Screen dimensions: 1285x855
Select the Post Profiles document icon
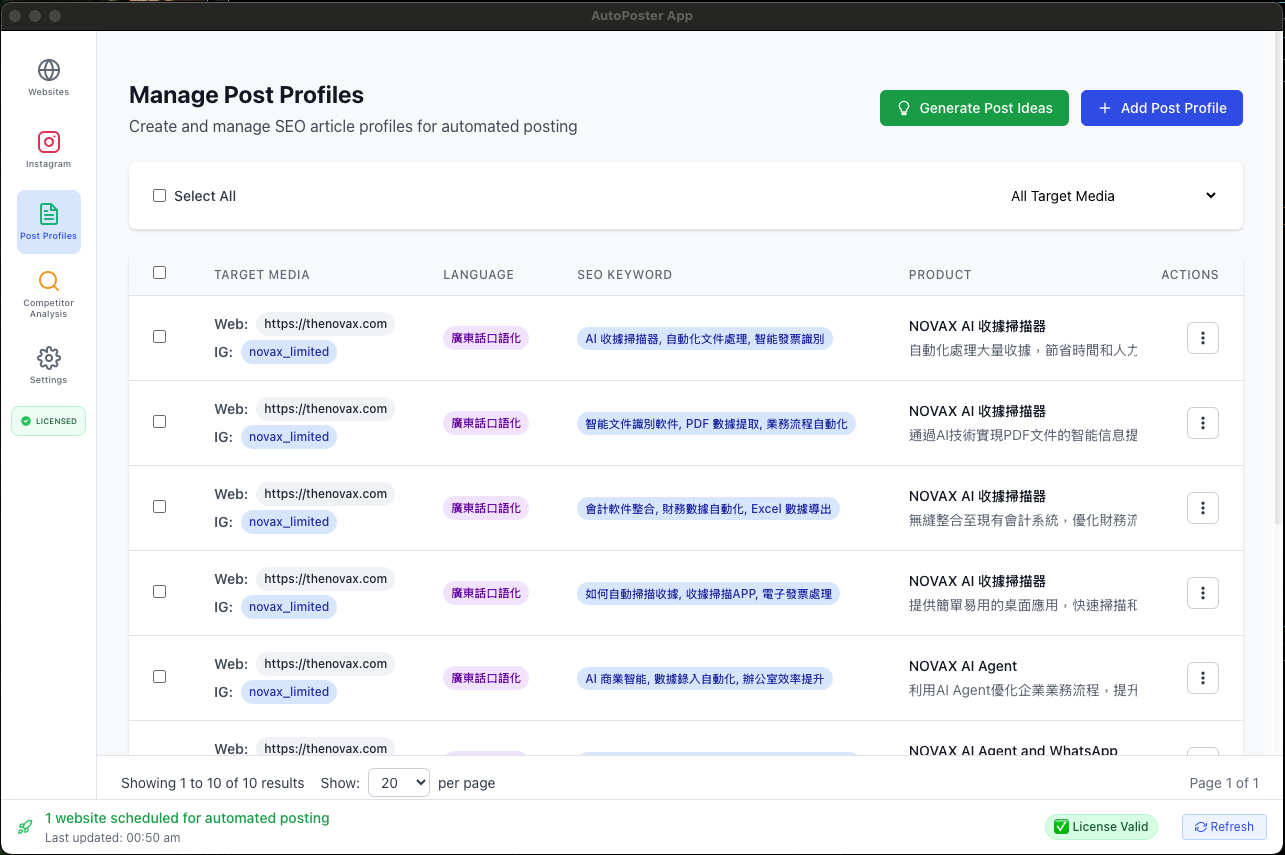[x=48, y=214]
